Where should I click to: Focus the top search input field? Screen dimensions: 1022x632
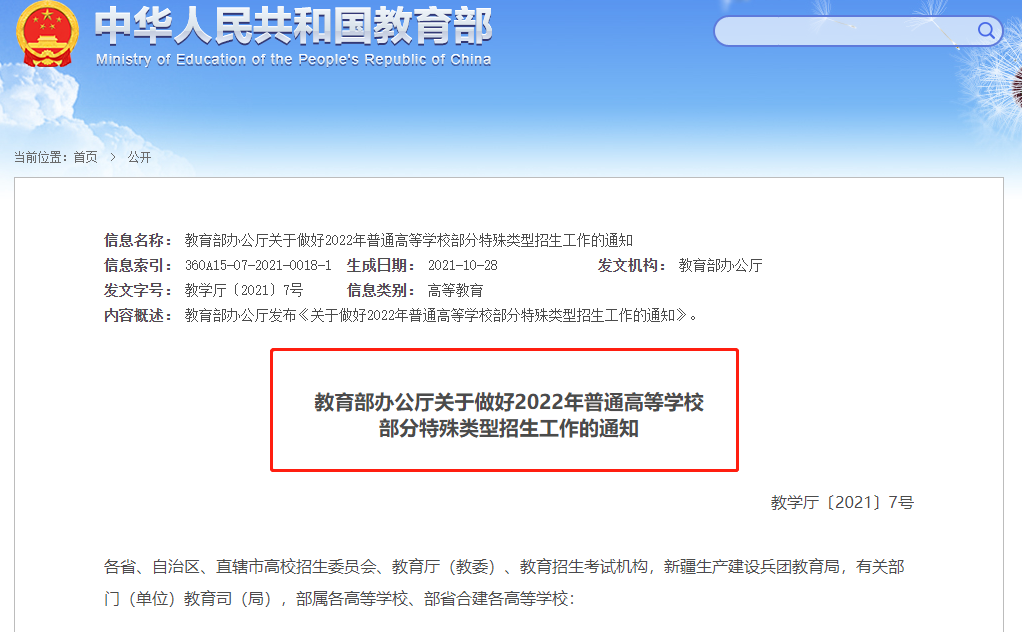pos(845,31)
